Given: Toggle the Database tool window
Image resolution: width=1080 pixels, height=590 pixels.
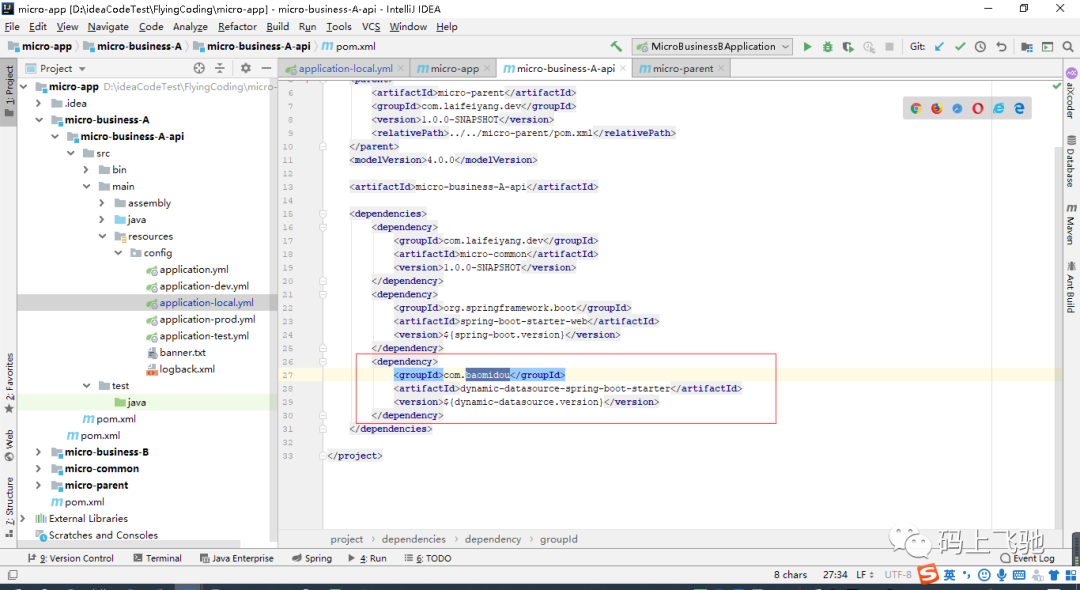Looking at the screenshot, I should (x=1071, y=161).
